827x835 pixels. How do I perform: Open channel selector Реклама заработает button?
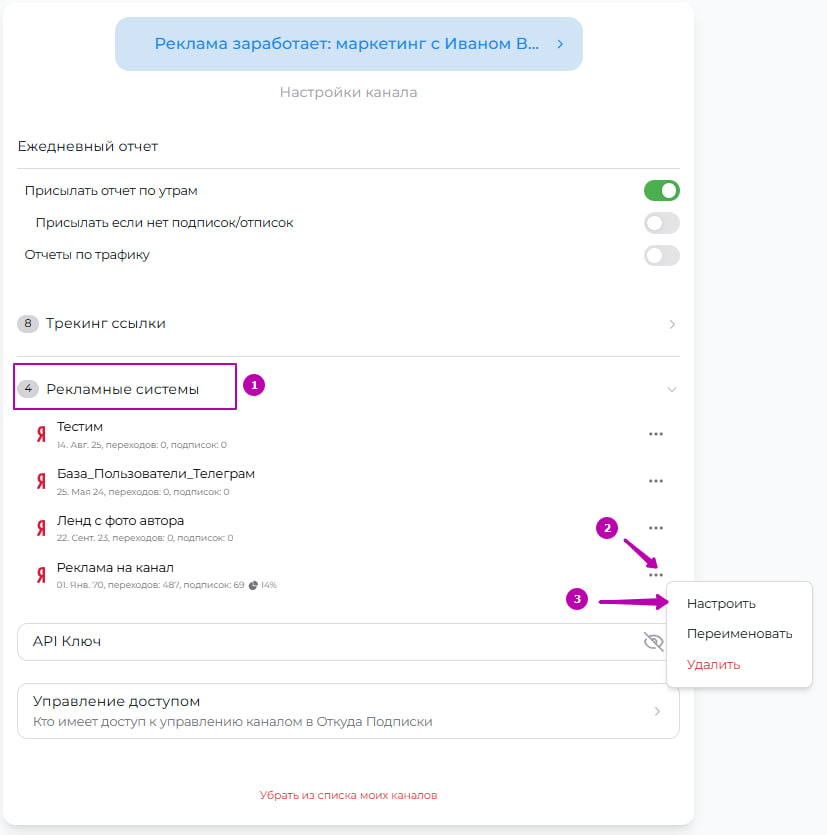click(349, 44)
